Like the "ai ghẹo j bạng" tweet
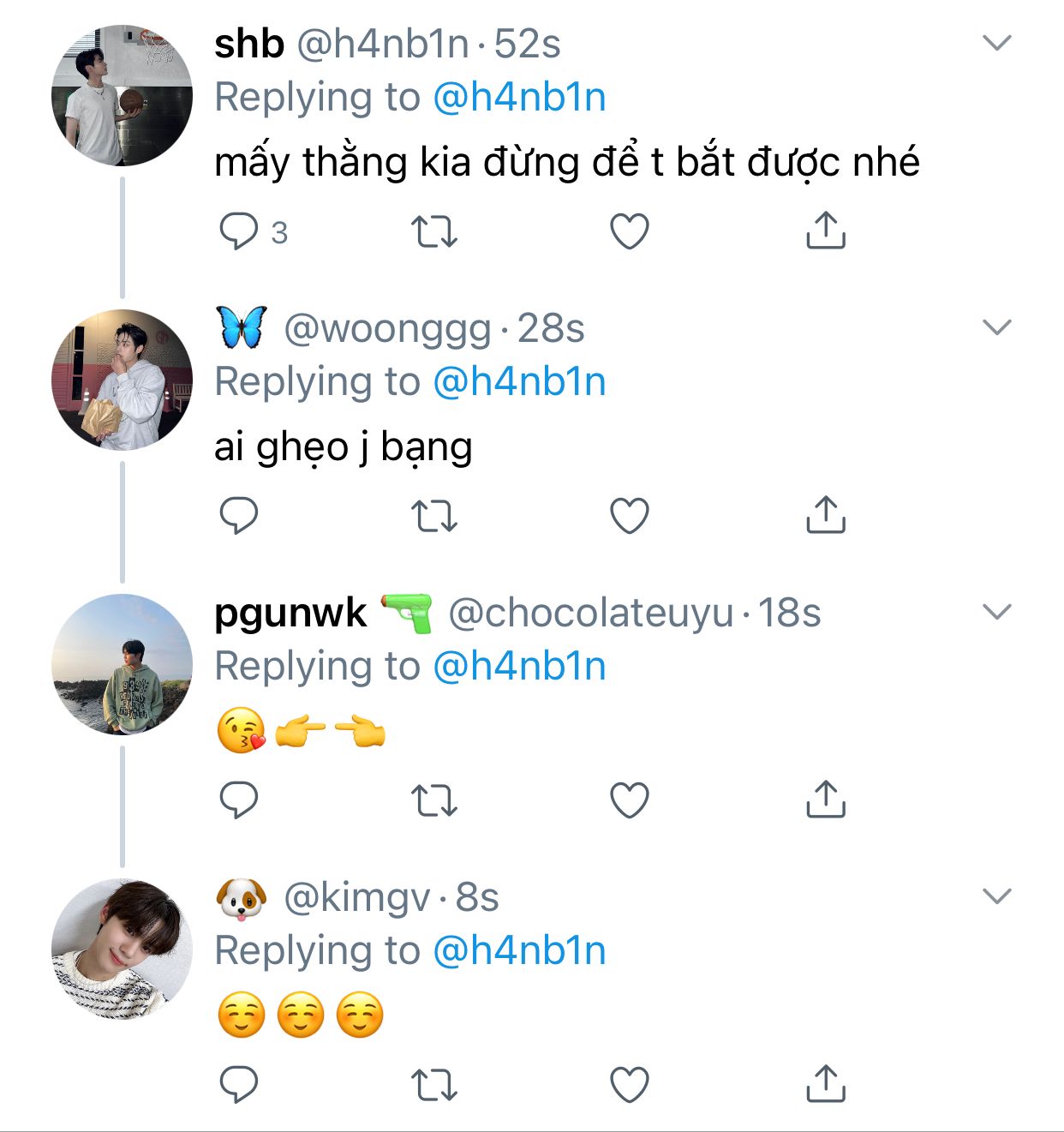 tap(629, 516)
